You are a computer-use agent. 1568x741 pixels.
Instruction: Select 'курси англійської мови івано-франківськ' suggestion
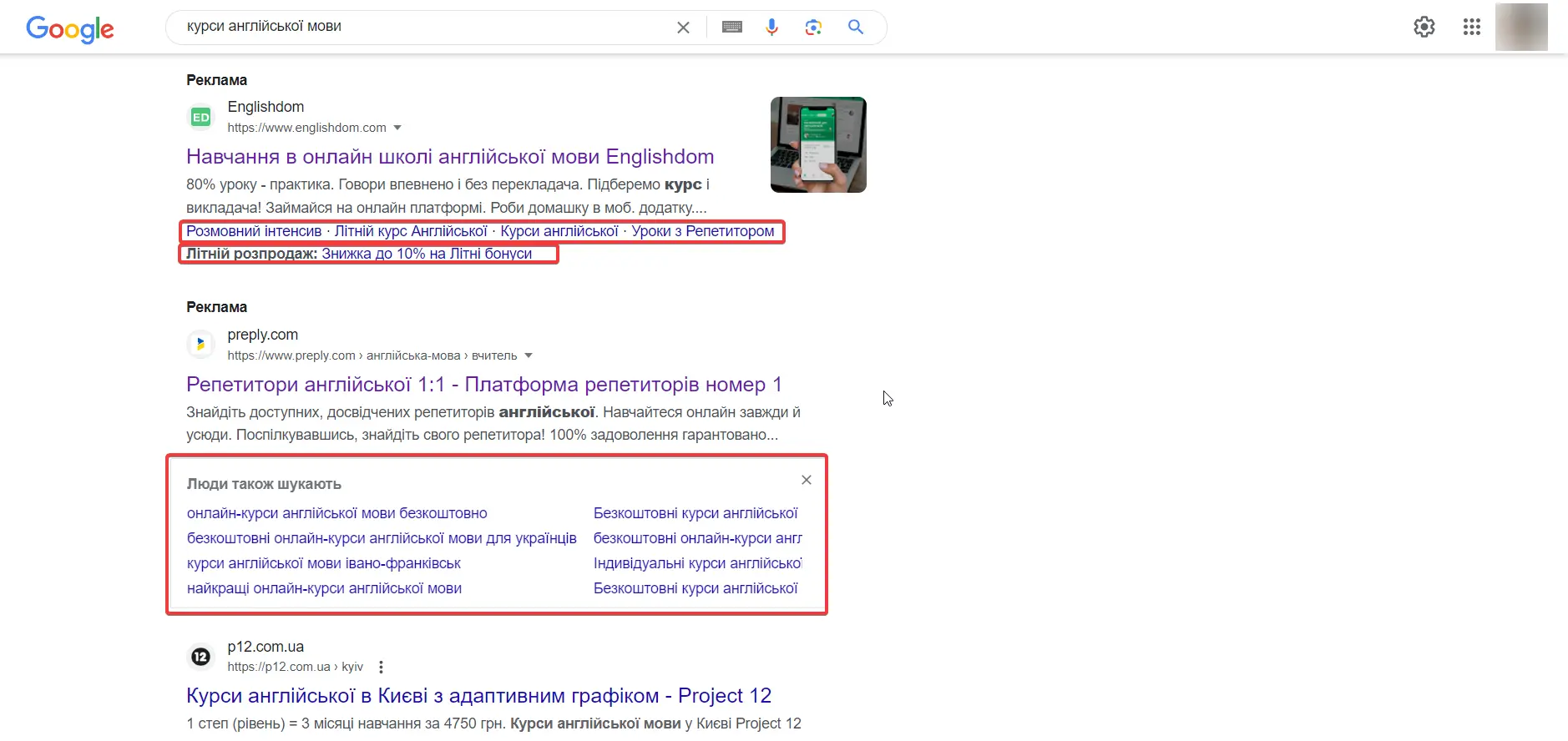tap(324, 563)
